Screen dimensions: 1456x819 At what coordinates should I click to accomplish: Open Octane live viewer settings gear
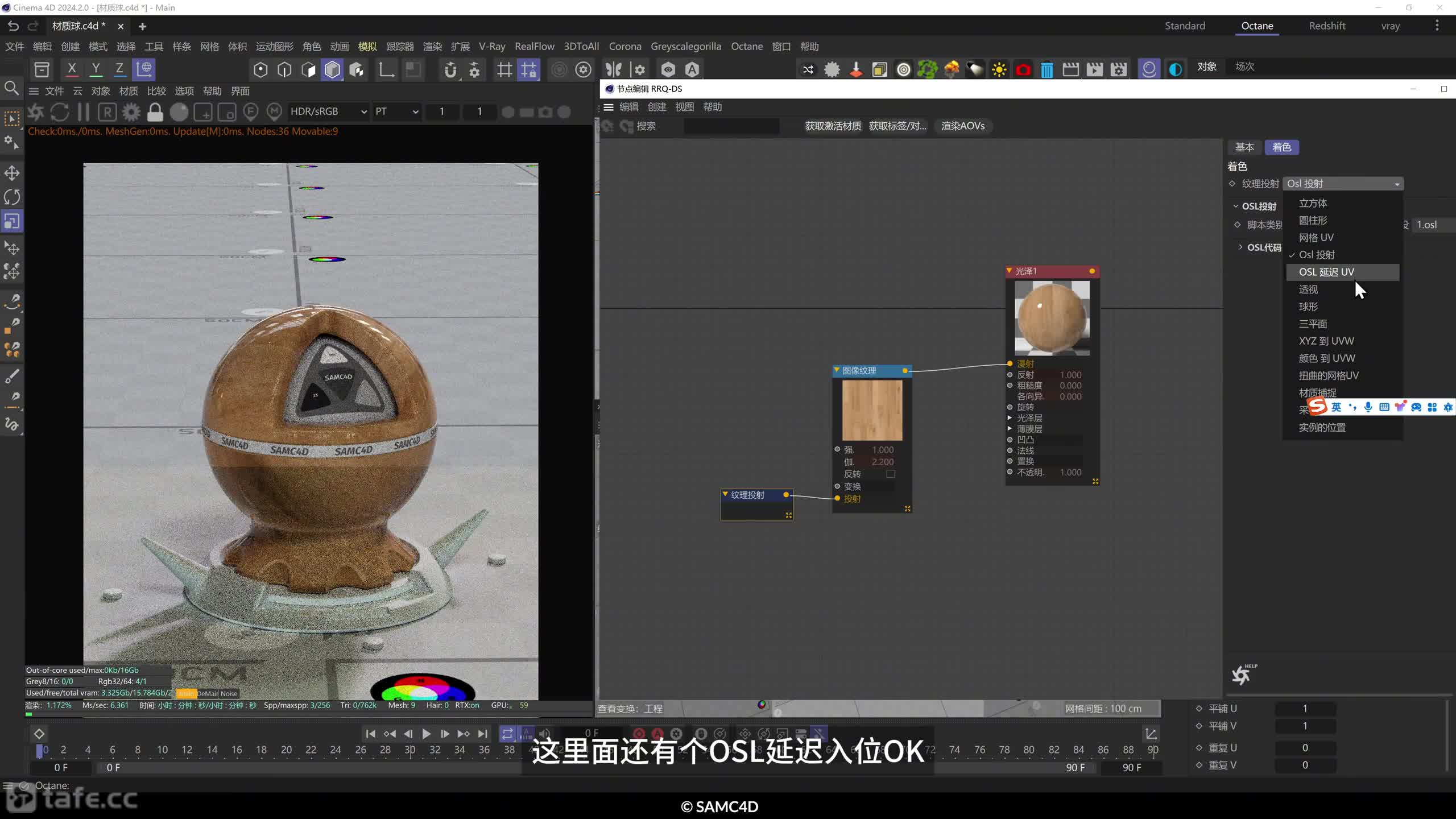[x=131, y=112]
